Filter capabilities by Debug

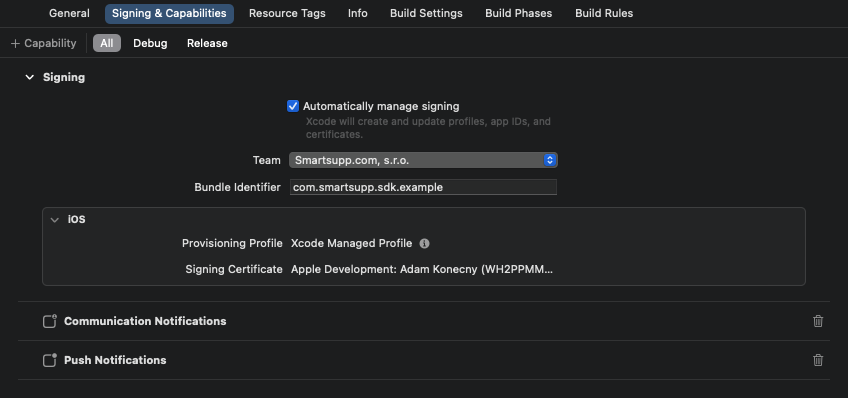point(150,43)
